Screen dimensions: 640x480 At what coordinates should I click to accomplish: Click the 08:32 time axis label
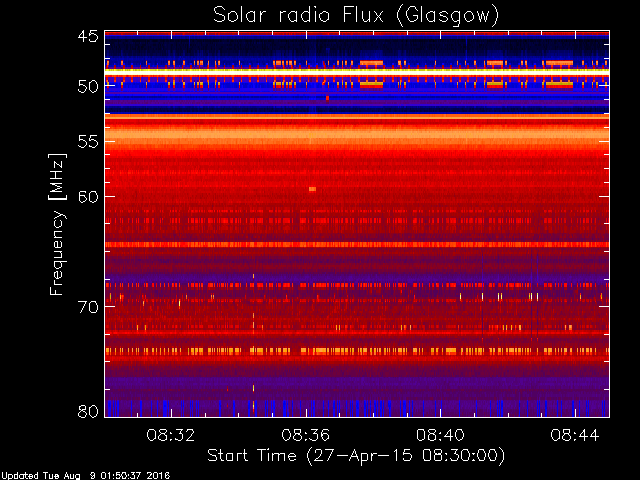171,435
